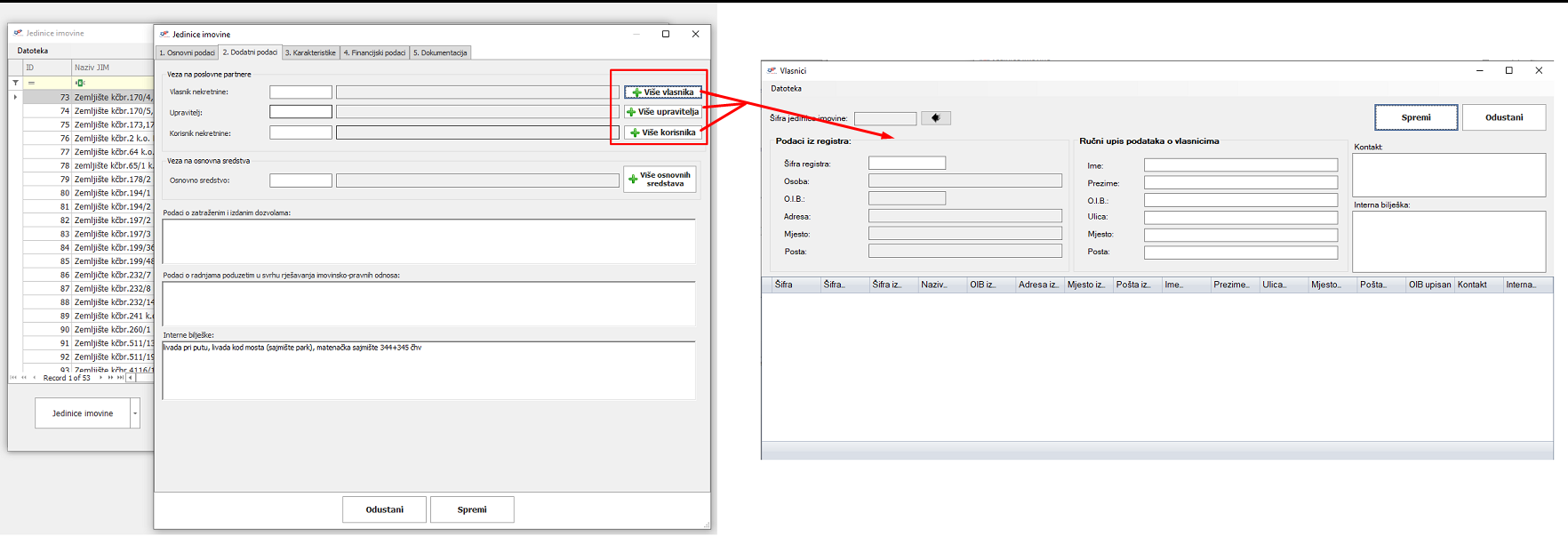Open the '5. Dokumentacija' tab
This screenshot has height=553, width=1568.
click(x=440, y=53)
